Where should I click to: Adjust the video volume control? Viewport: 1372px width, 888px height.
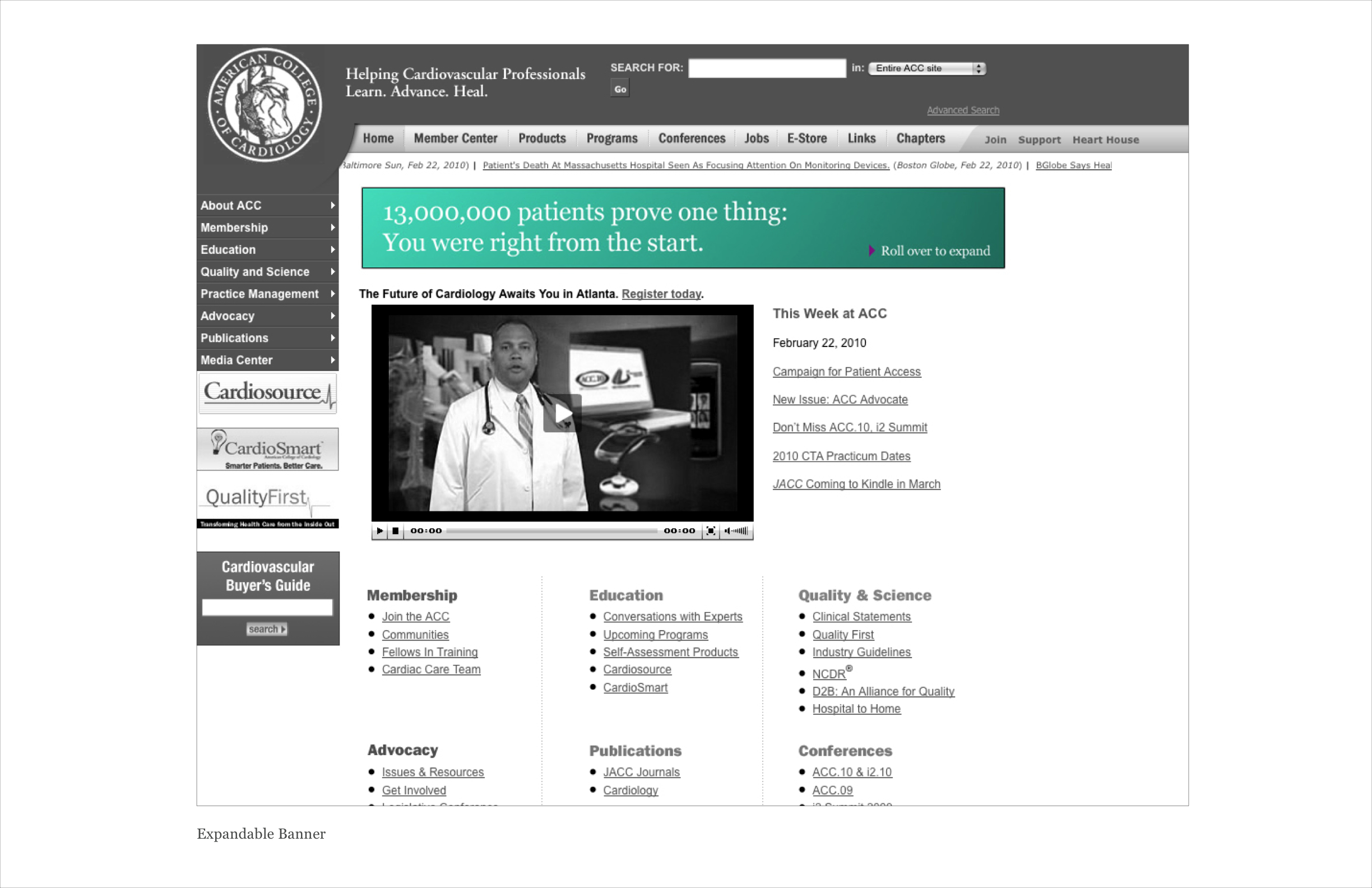[736, 530]
